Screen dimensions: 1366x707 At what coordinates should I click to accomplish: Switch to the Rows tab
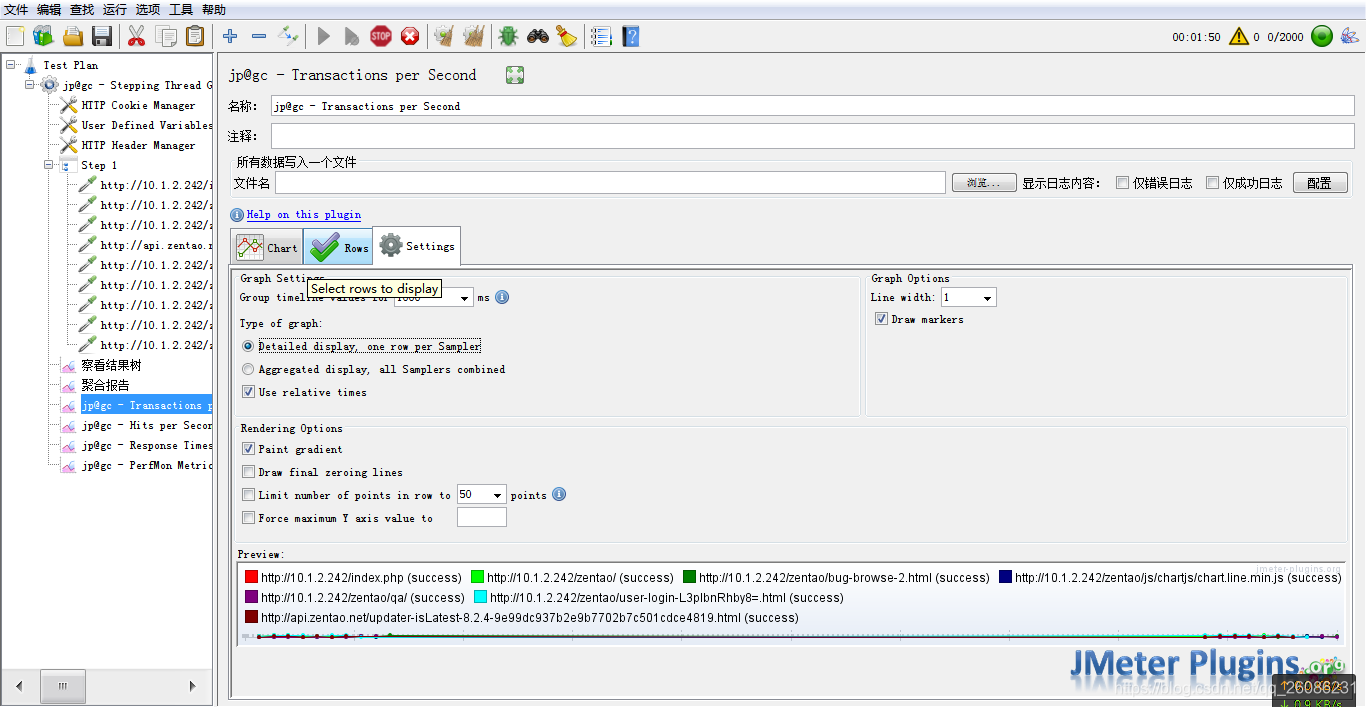[x=338, y=248]
